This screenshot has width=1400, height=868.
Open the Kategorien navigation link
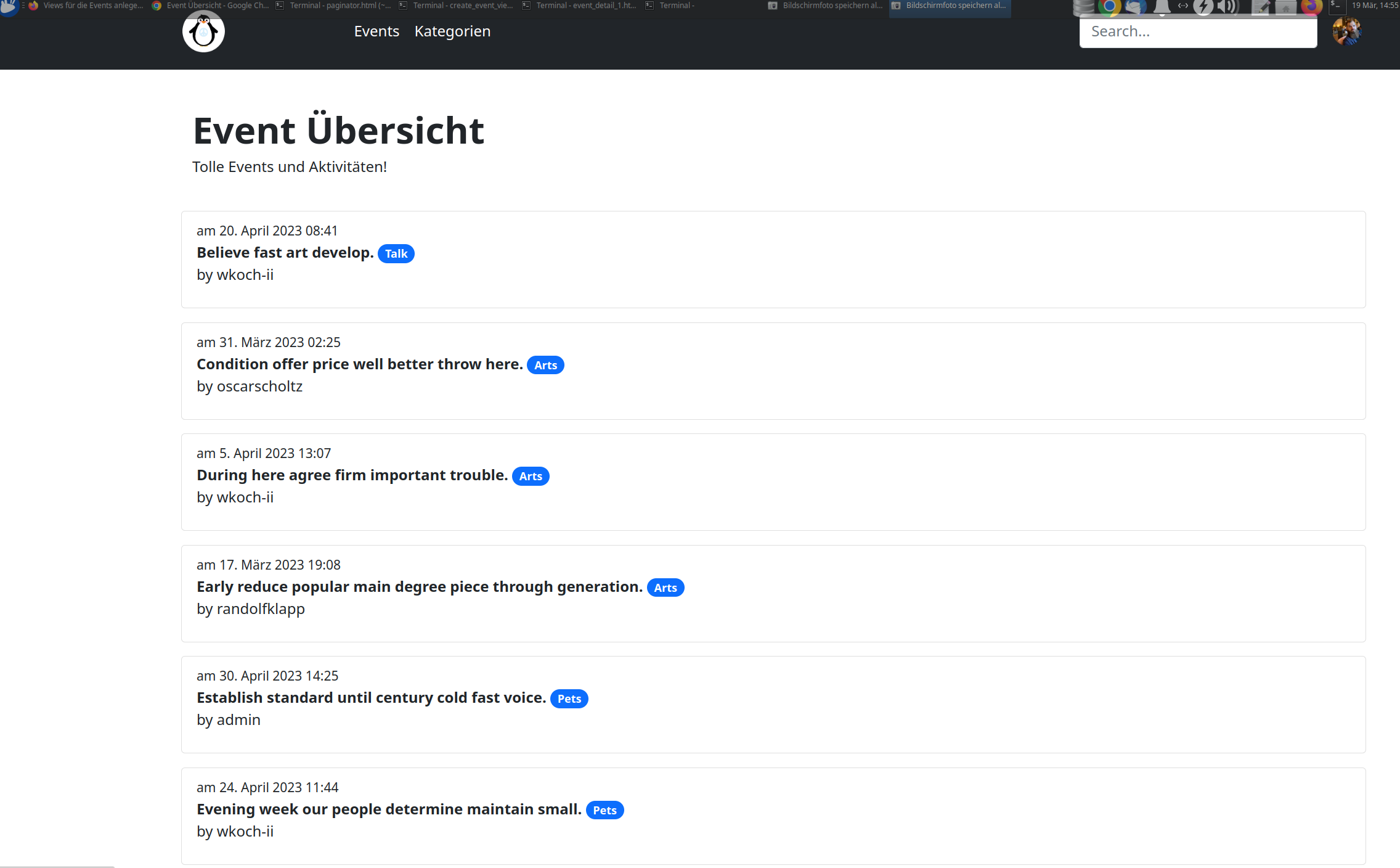click(x=452, y=31)
